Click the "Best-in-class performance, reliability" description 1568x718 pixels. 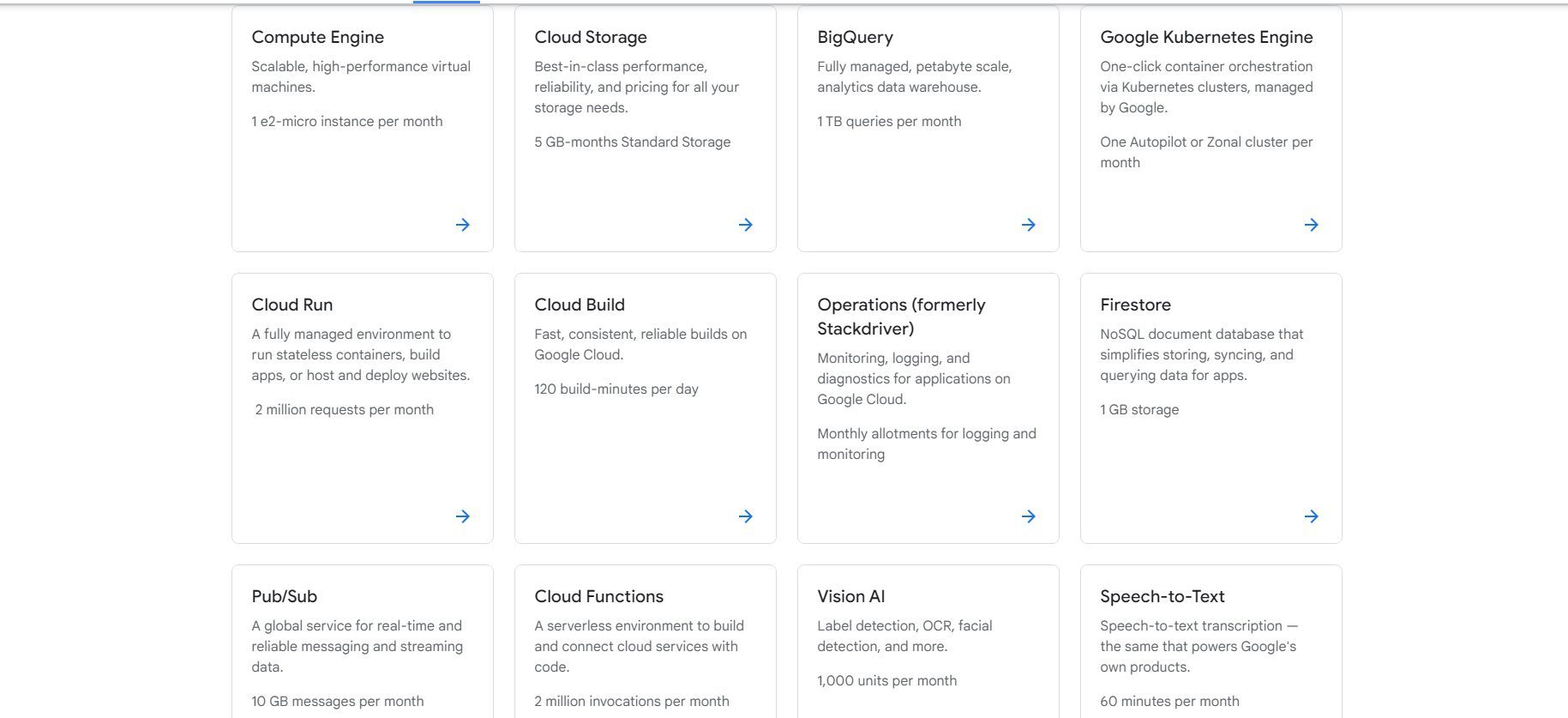(637, 87)
